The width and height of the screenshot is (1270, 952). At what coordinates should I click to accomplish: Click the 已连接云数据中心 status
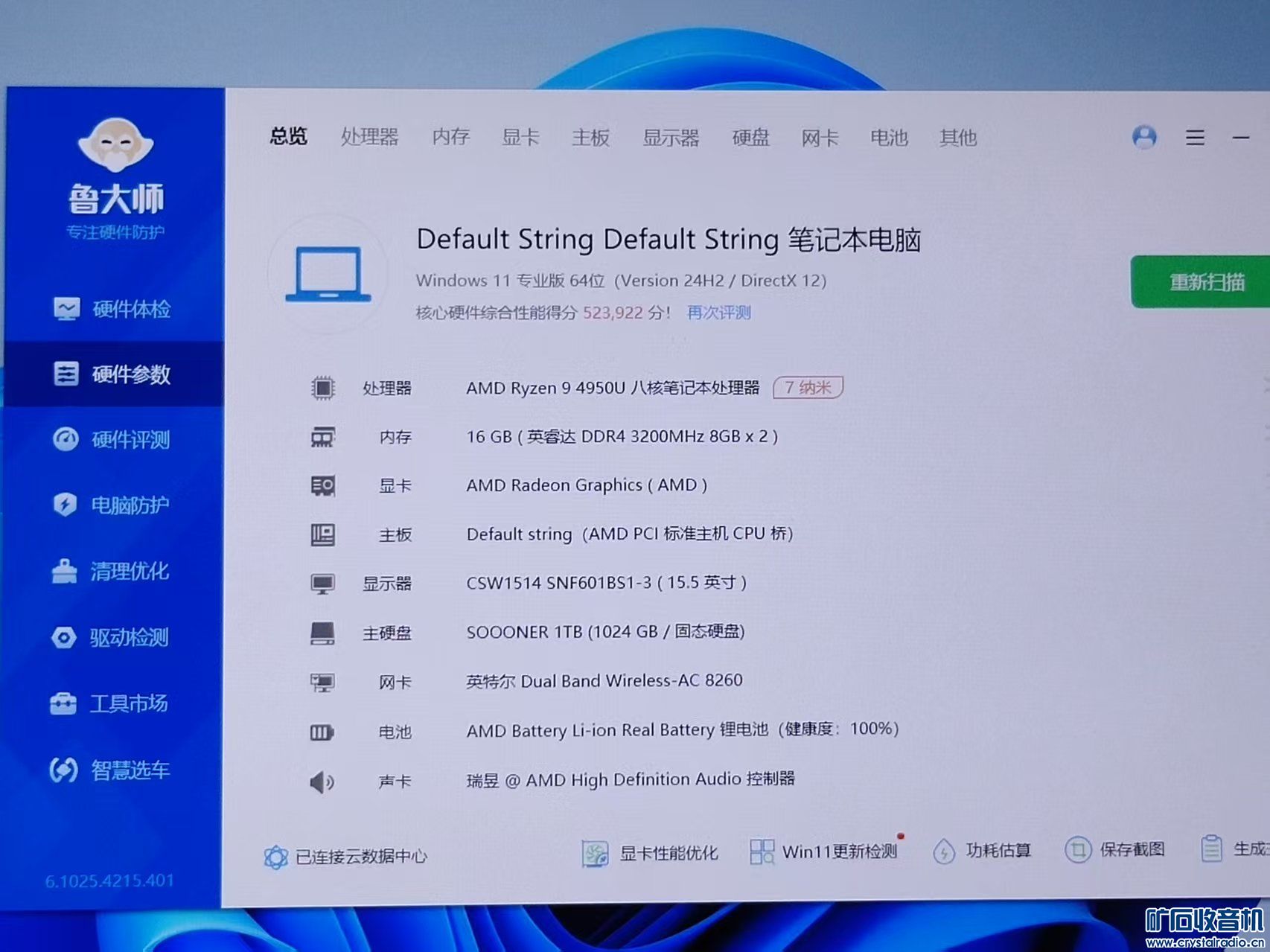pyautogui.click(x=346, y=856)
